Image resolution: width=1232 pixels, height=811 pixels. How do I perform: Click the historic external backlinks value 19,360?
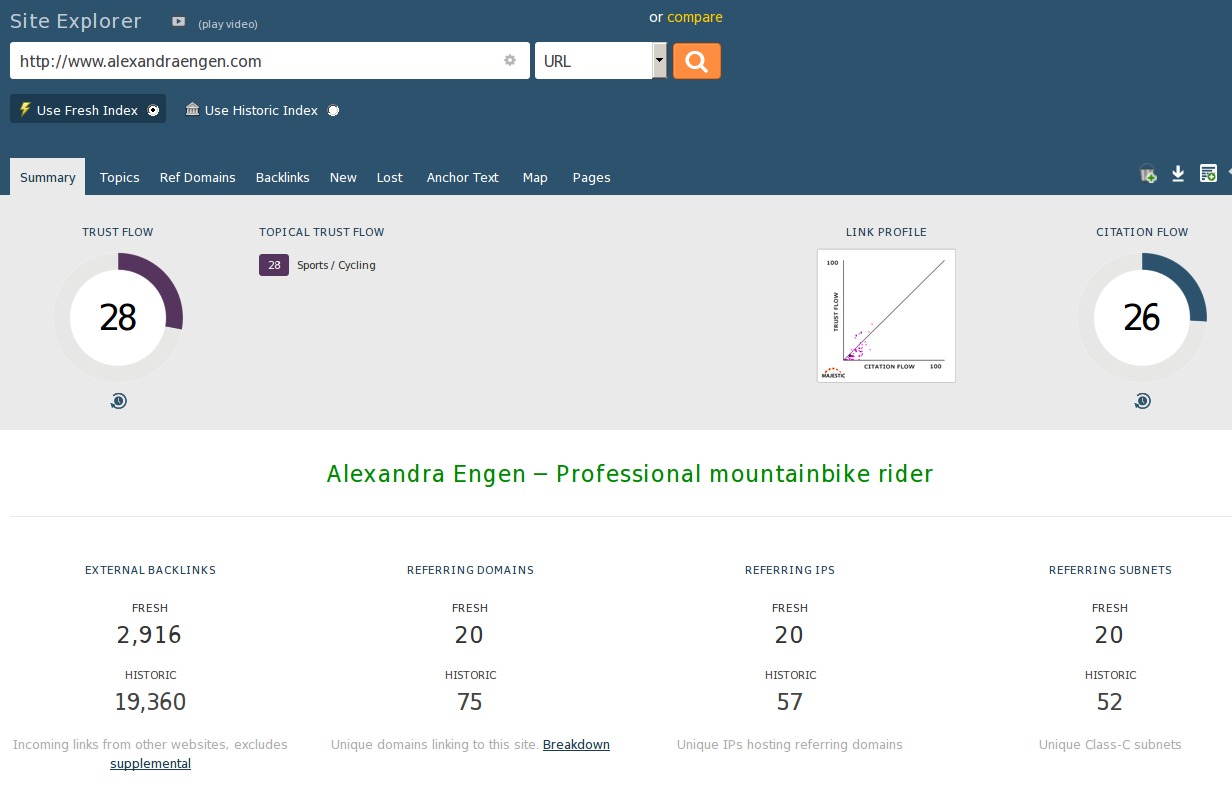coord(150,702)
